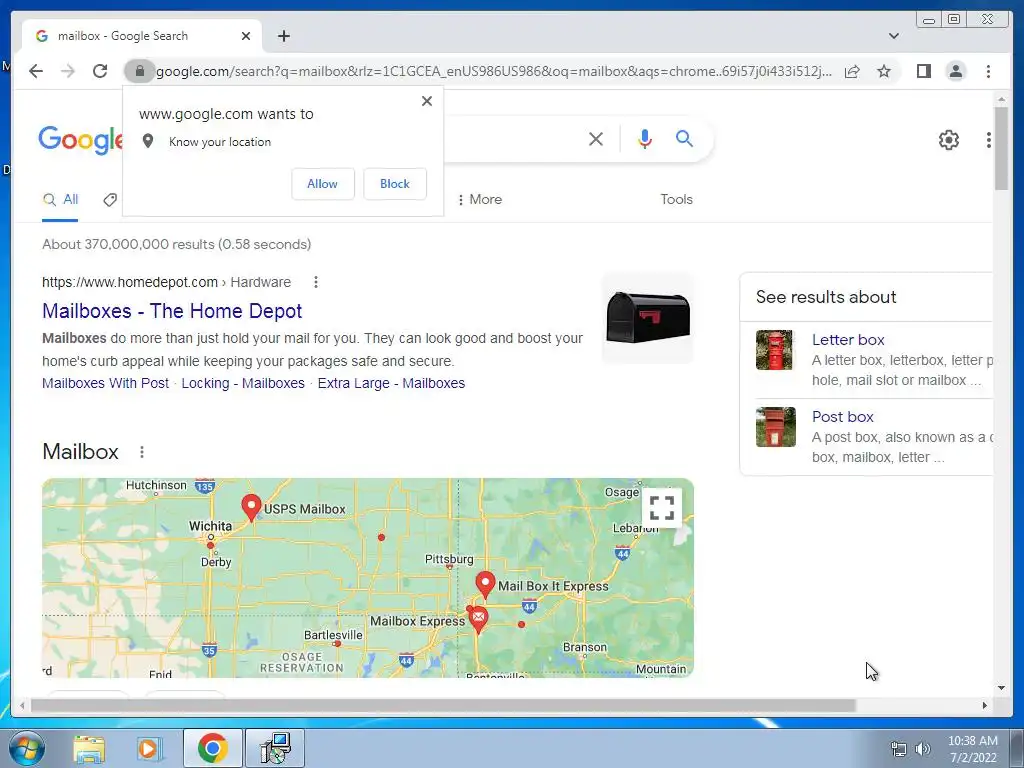This screenshot has width=1024, height=768.
Task: Reload the Google search page
Action: coord(100,71)
